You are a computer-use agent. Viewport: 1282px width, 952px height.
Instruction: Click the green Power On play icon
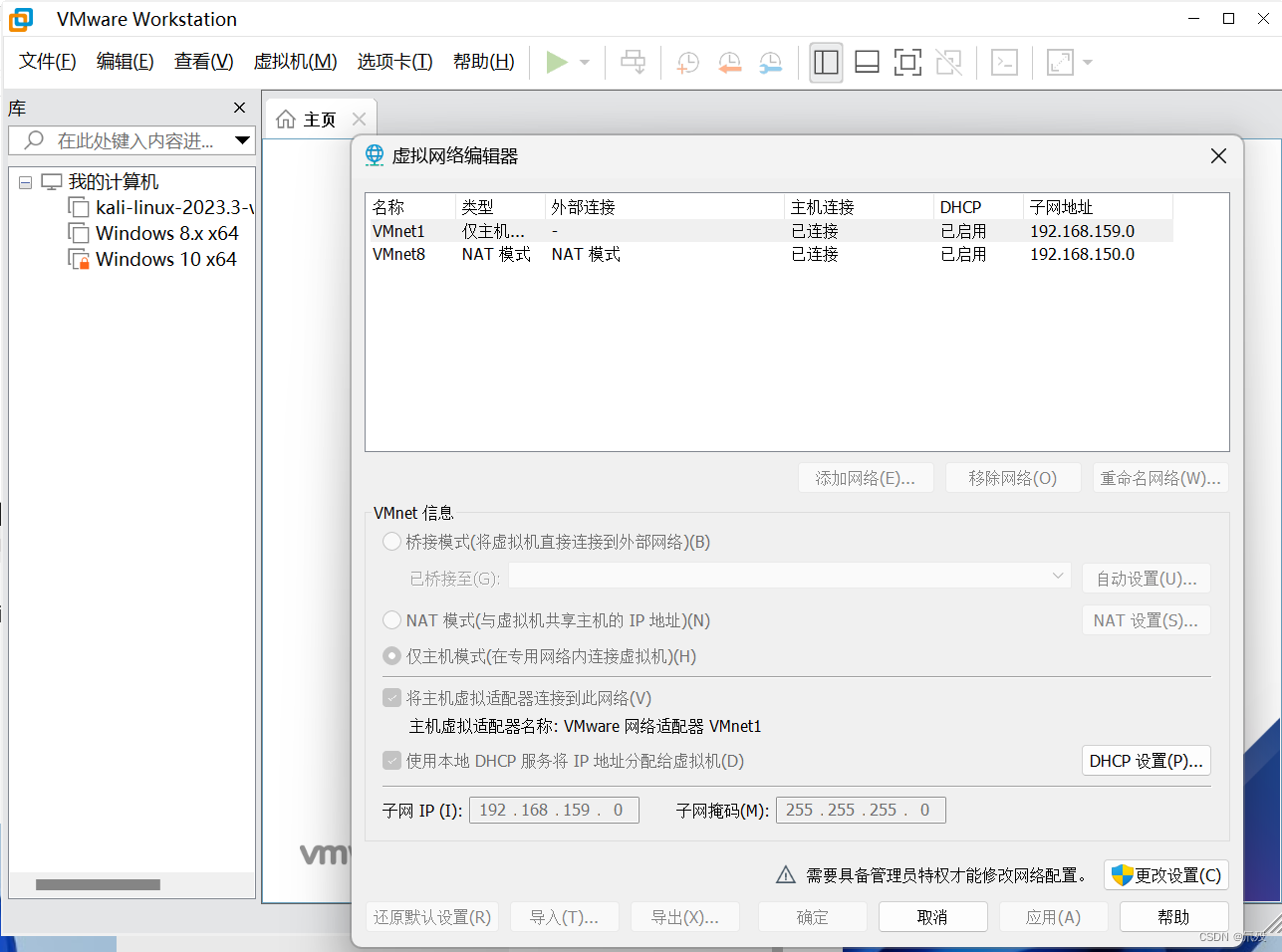click(557, 62)
